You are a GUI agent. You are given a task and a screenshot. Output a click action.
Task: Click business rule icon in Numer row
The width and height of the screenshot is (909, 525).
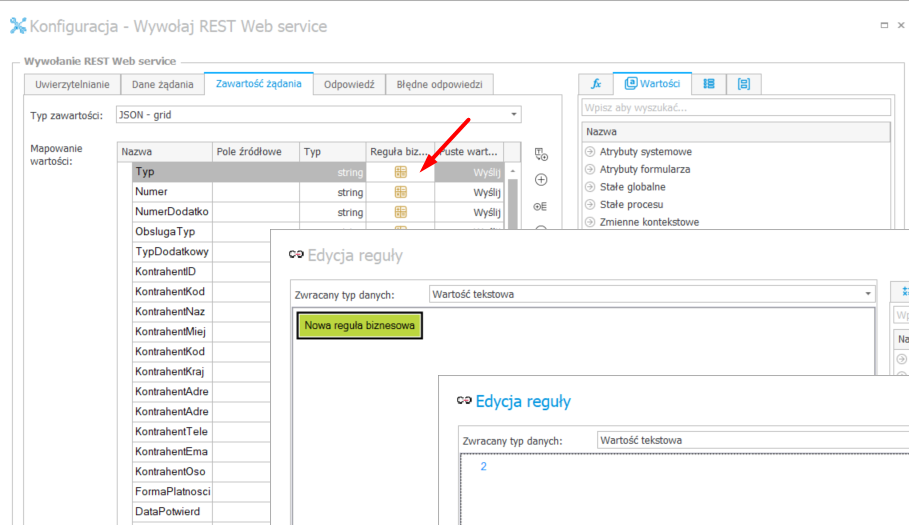click(400, 192)
